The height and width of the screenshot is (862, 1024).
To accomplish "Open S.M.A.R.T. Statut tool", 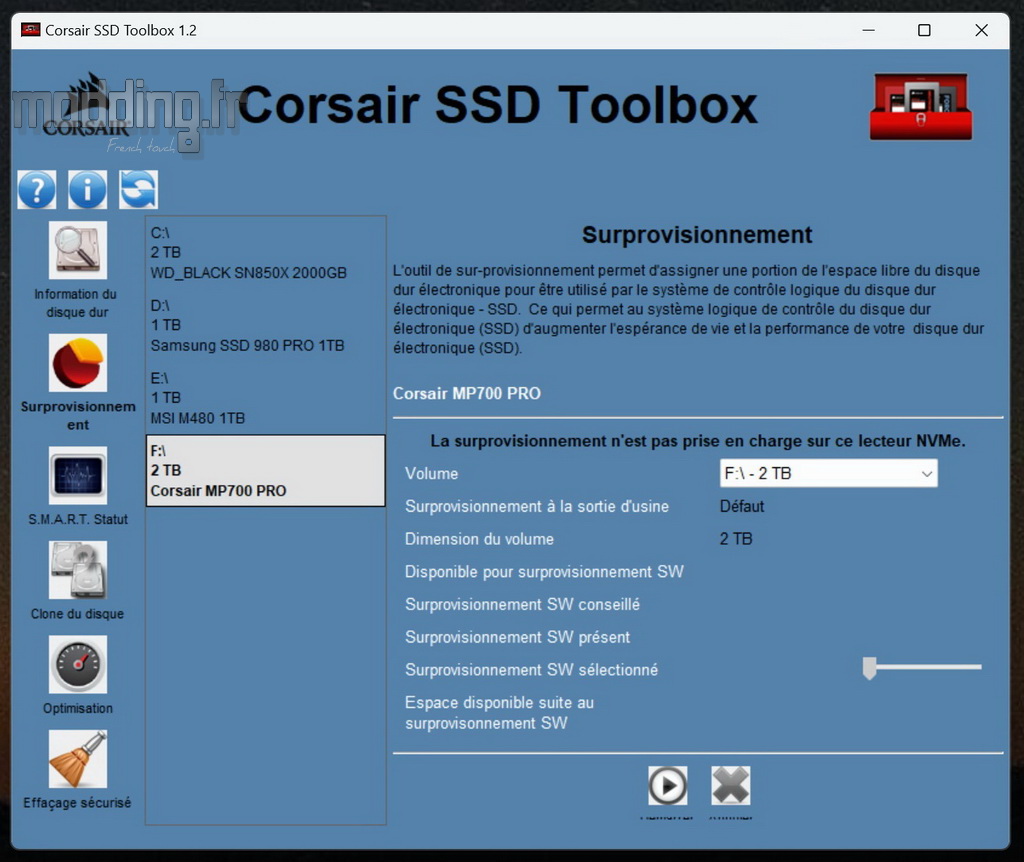I will (x=78, y=475).
